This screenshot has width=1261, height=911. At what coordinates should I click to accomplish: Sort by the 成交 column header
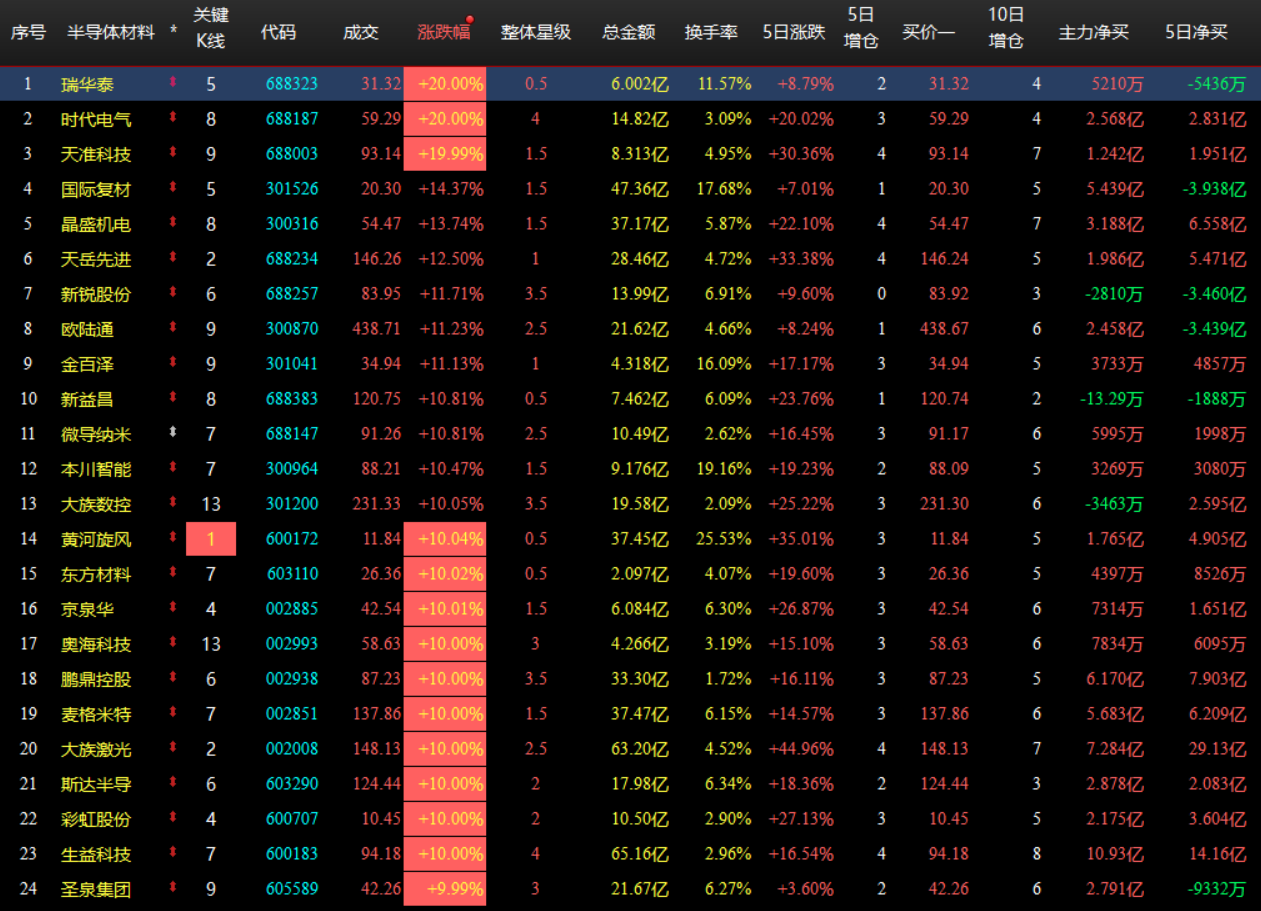tap(361, 32)
